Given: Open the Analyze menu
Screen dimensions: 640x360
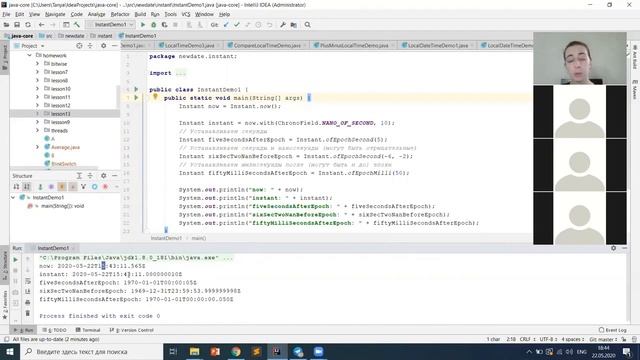Looking at the screenshot, I should (x=96, y=14).
